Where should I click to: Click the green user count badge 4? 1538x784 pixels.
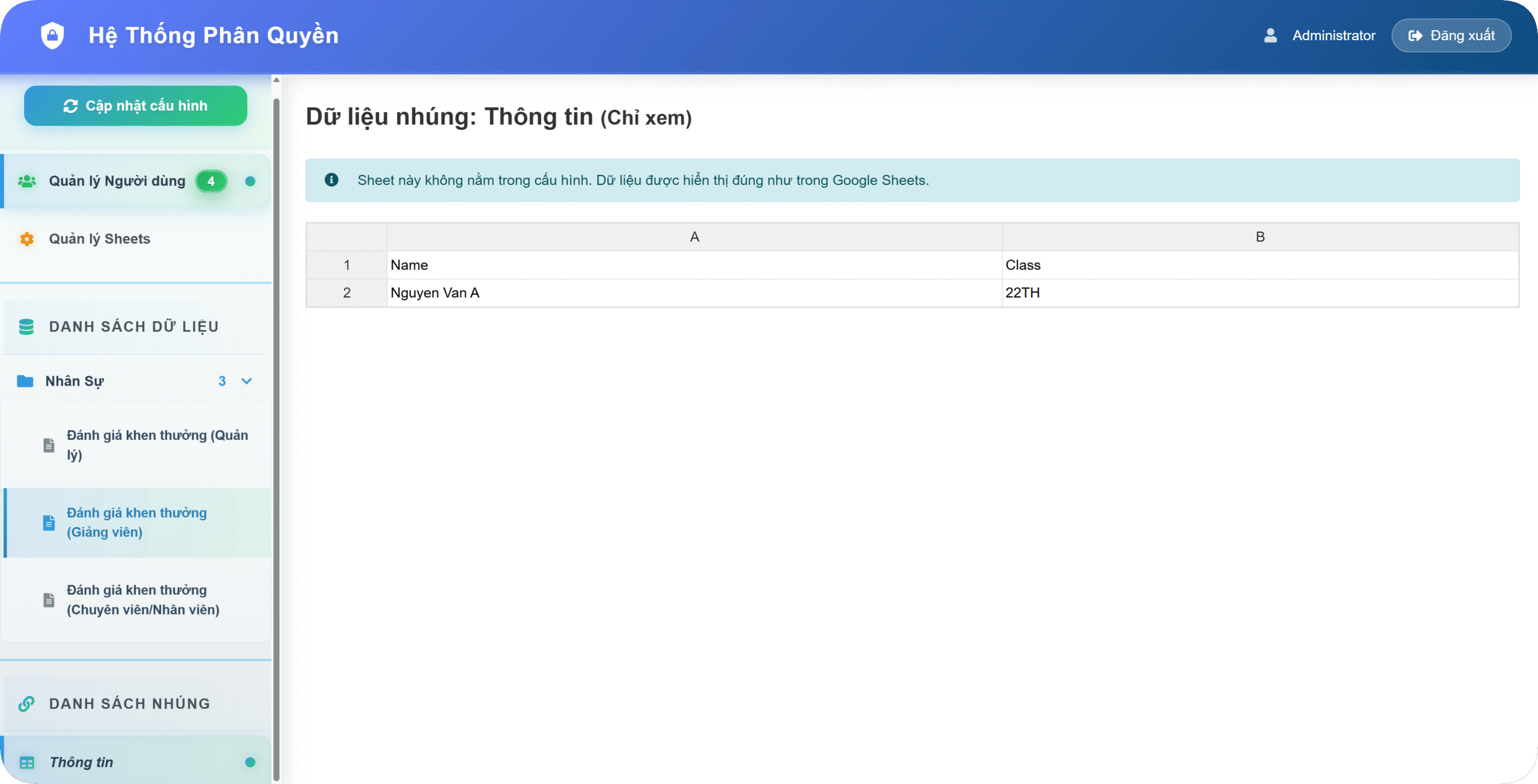[211, 181]
